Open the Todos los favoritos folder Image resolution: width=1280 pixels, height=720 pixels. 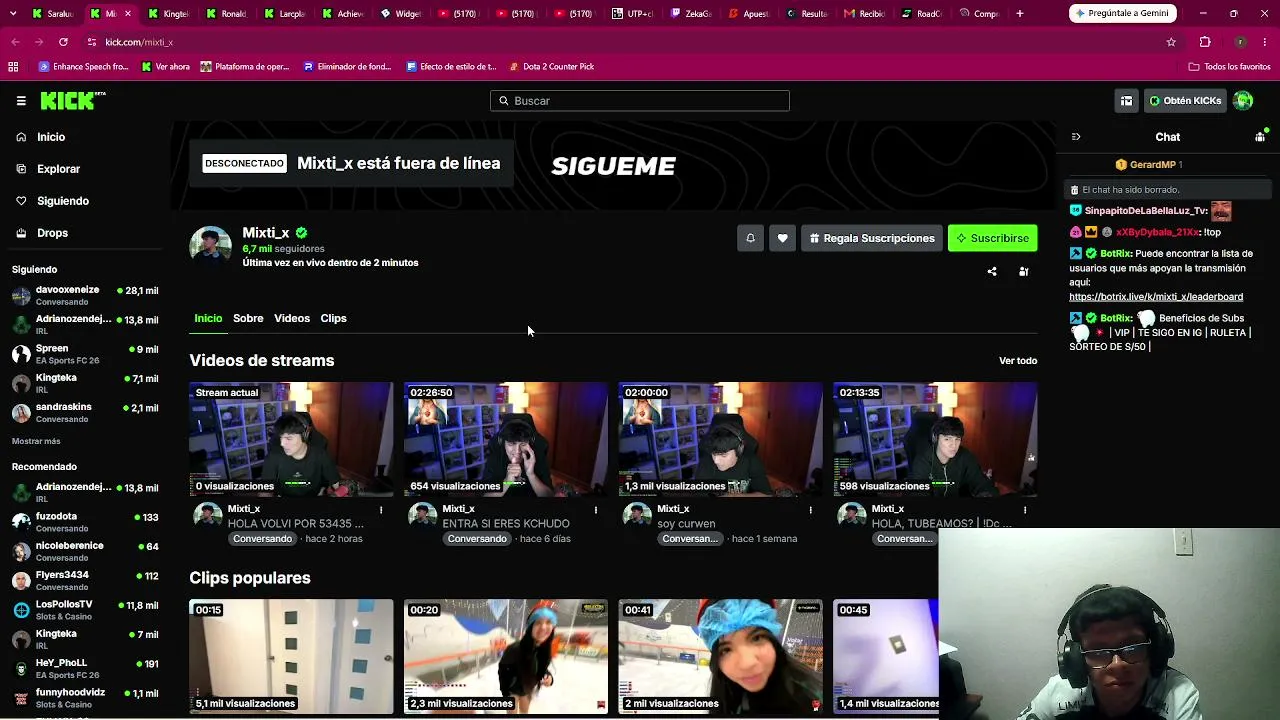[x=1229, y=67]
